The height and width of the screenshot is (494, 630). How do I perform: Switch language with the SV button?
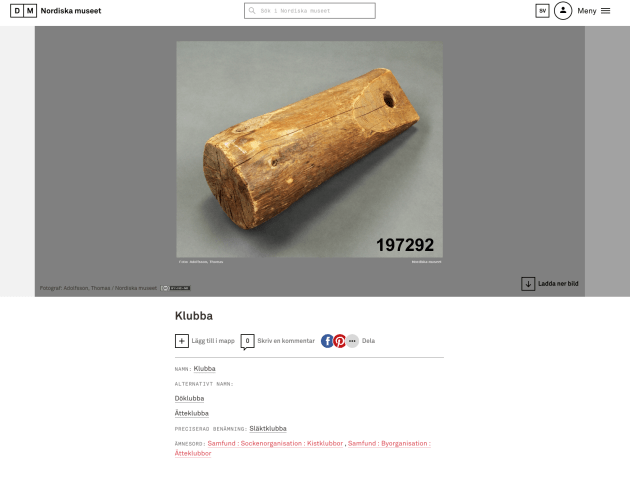click(x=542, y=11)
